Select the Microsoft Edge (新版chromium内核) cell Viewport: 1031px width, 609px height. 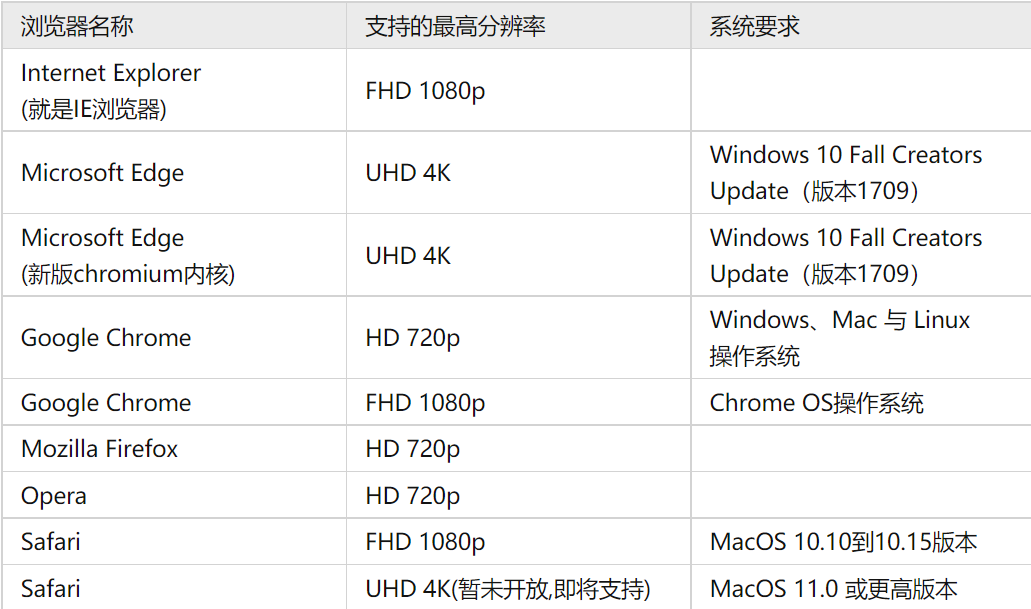tap(128, 256)
